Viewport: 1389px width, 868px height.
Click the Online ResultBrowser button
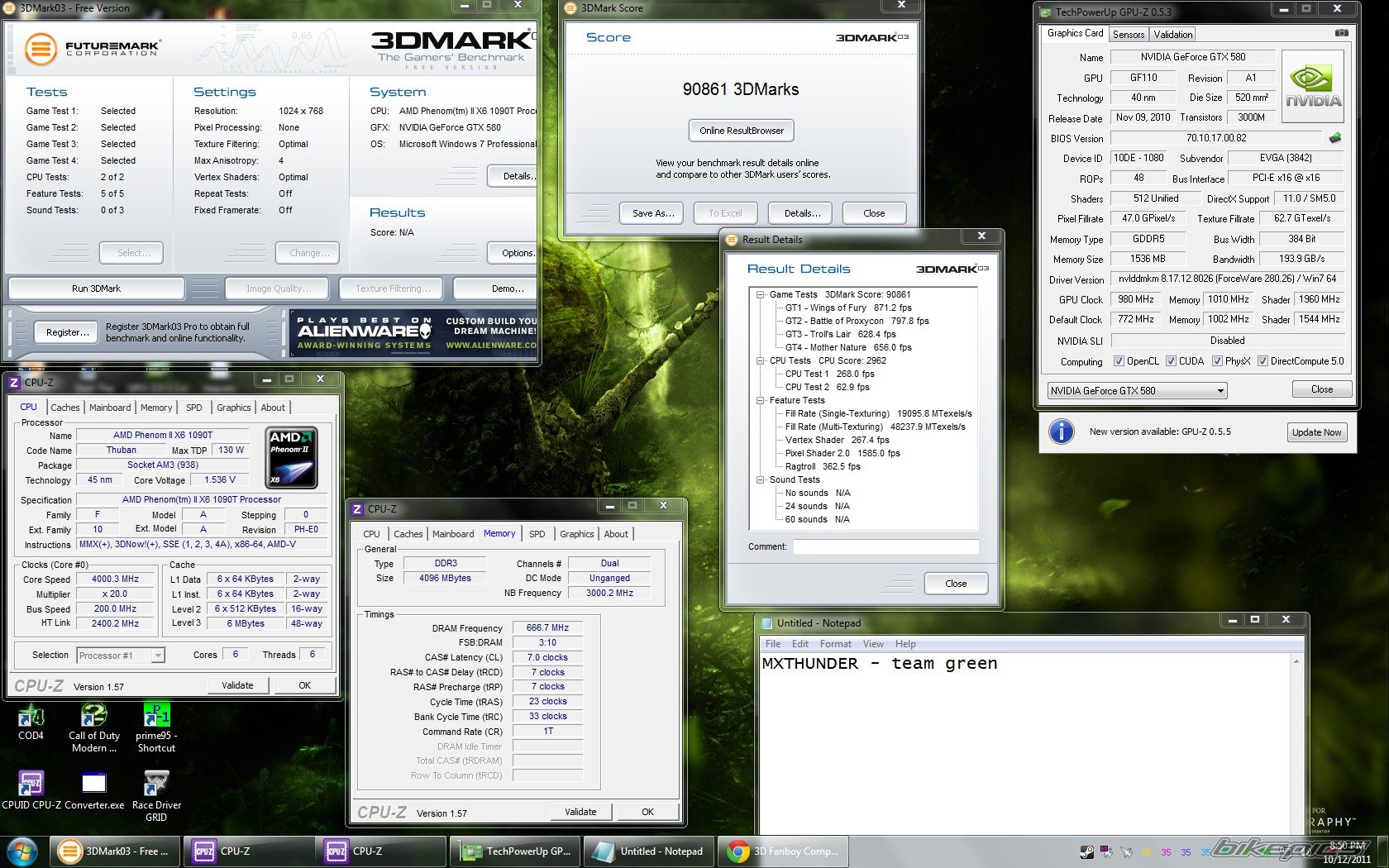[741, 131]
